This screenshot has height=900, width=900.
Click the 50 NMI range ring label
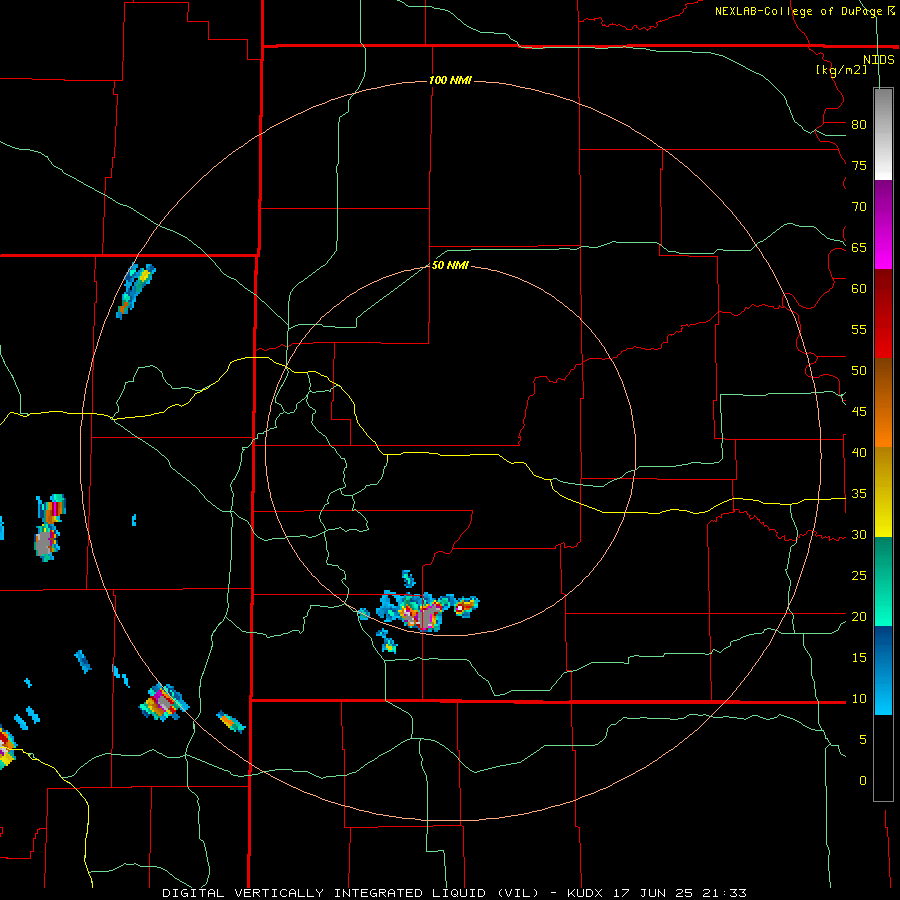click(450, 265)
